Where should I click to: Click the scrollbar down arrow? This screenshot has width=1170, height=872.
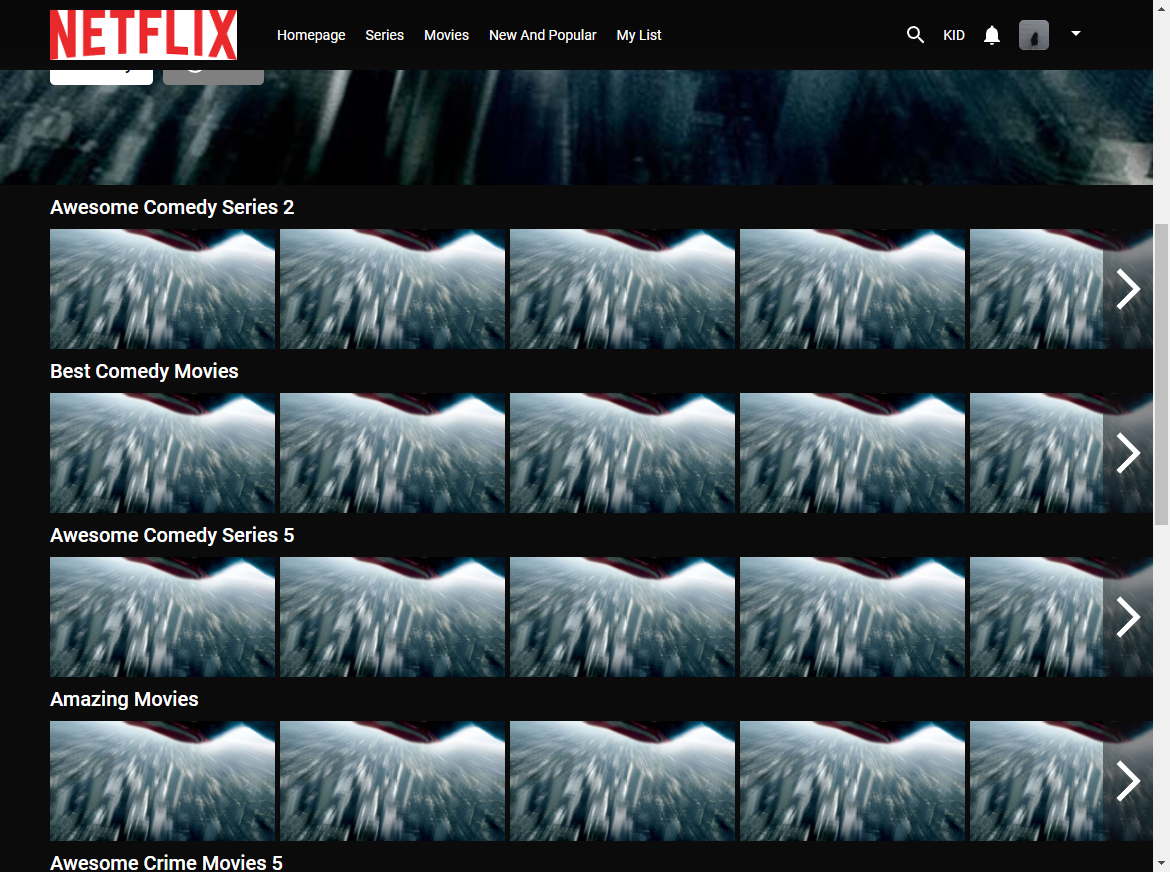[1163, 864]
